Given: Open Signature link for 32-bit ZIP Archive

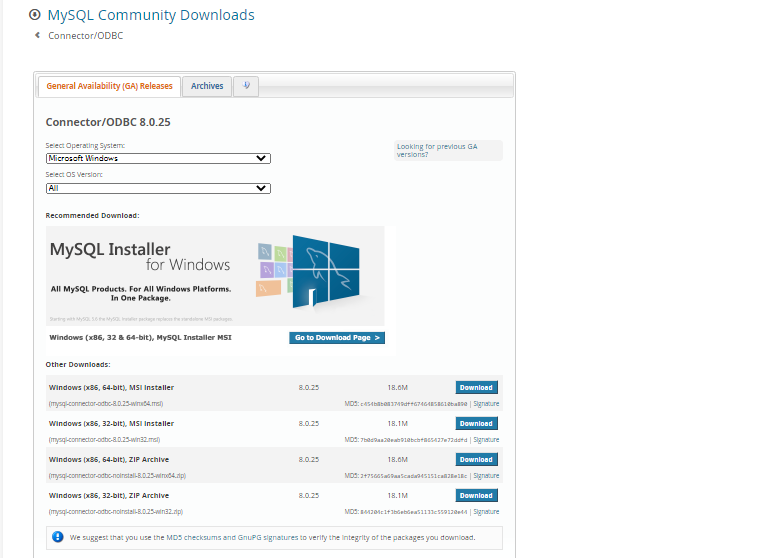Looking at the screenshot, I should tap(486, 511).
